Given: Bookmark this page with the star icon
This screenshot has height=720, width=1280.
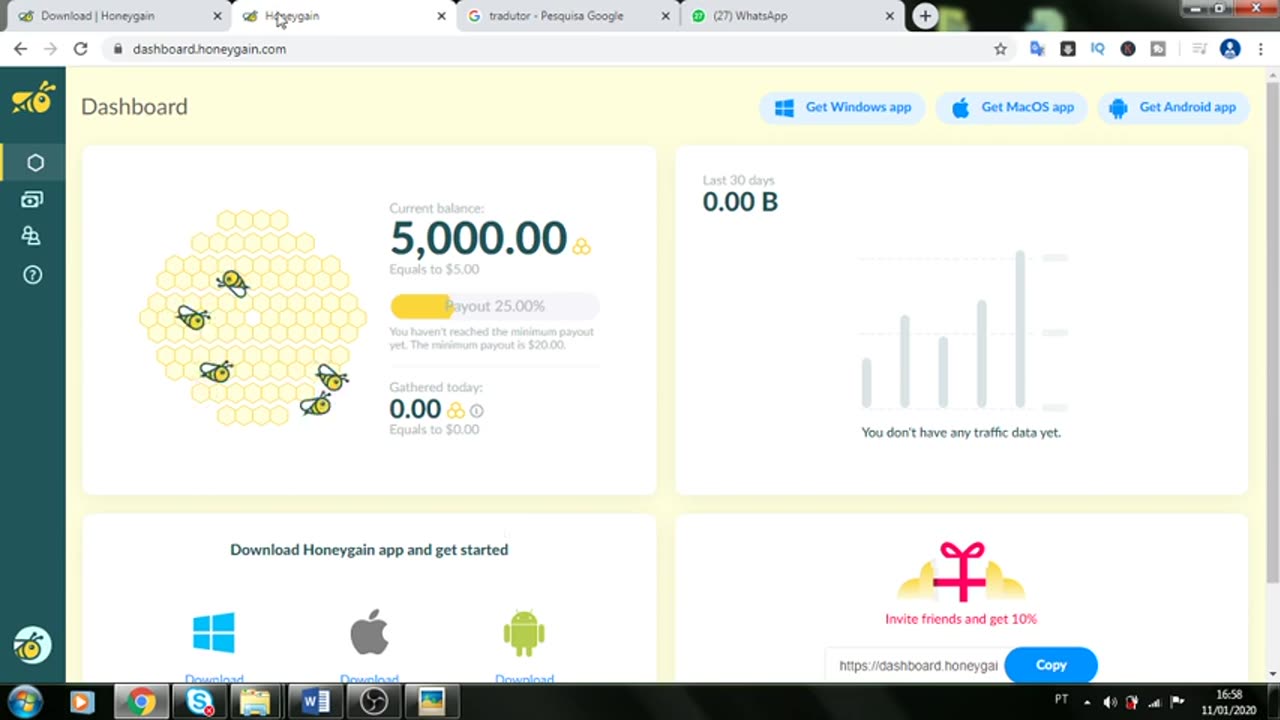Looking at the screenshot, I should [x=1000, y=49].
